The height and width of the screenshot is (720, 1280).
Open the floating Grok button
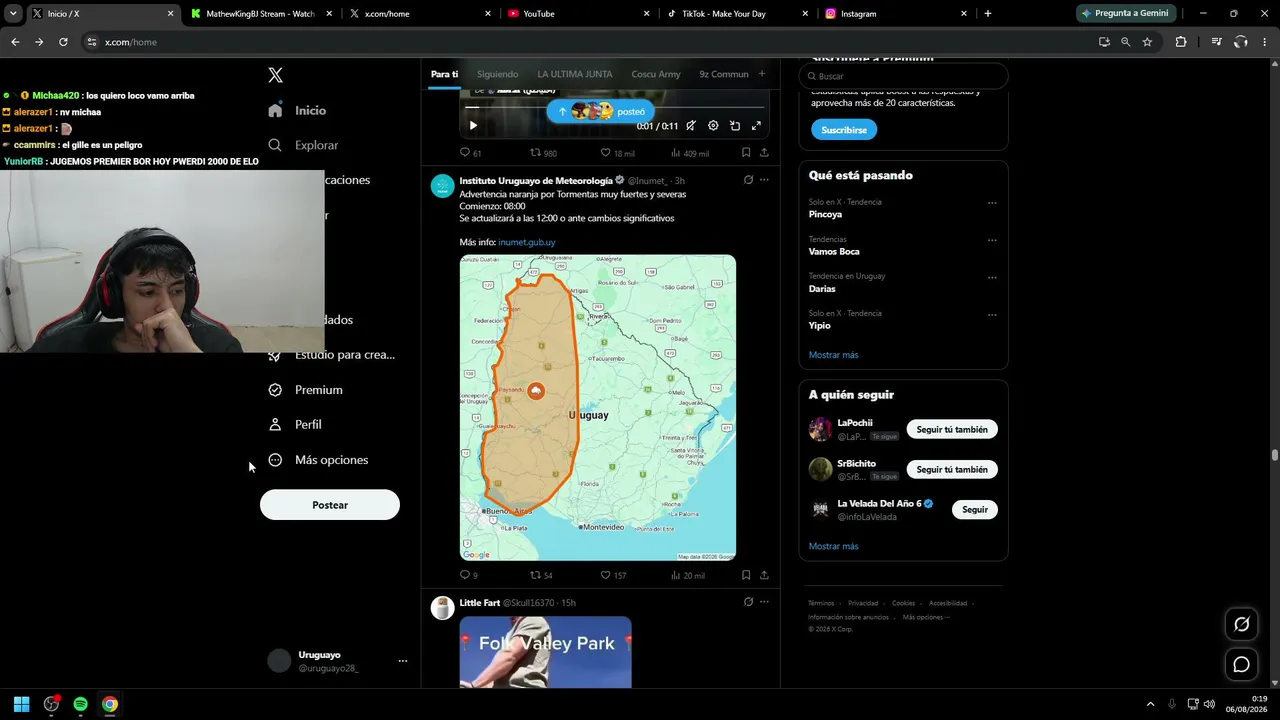(x=1242, y=624)
